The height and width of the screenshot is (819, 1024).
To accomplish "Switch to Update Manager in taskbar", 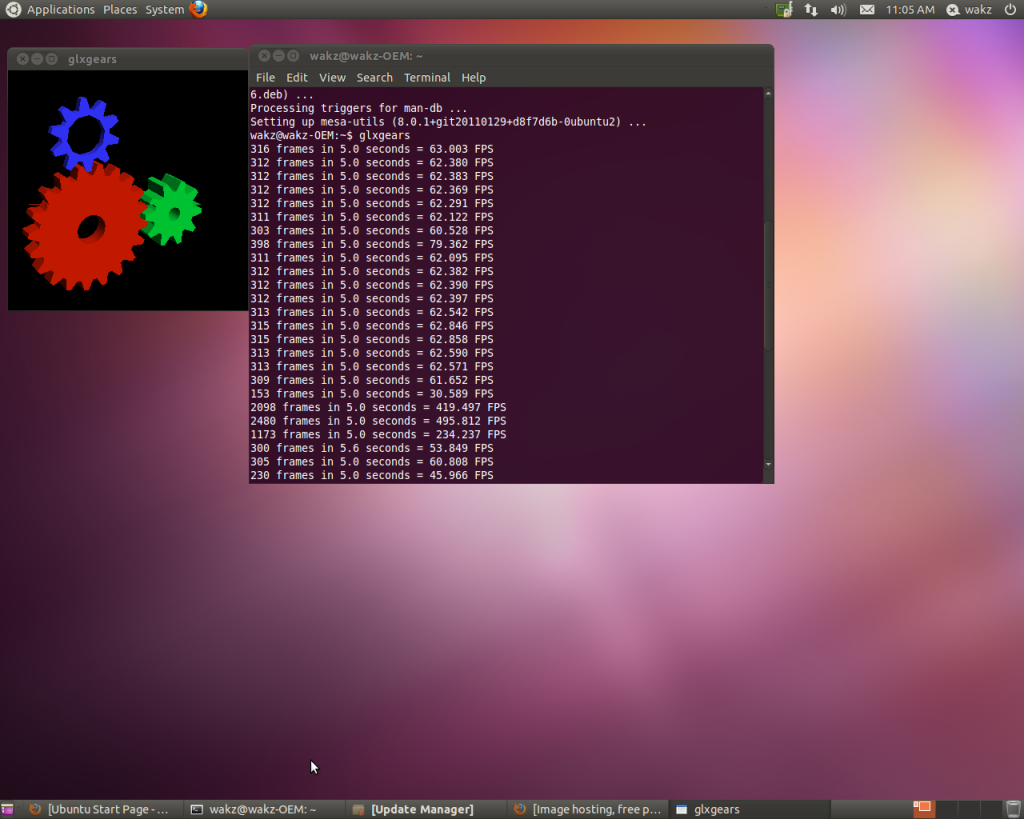I will pos(421,809).
